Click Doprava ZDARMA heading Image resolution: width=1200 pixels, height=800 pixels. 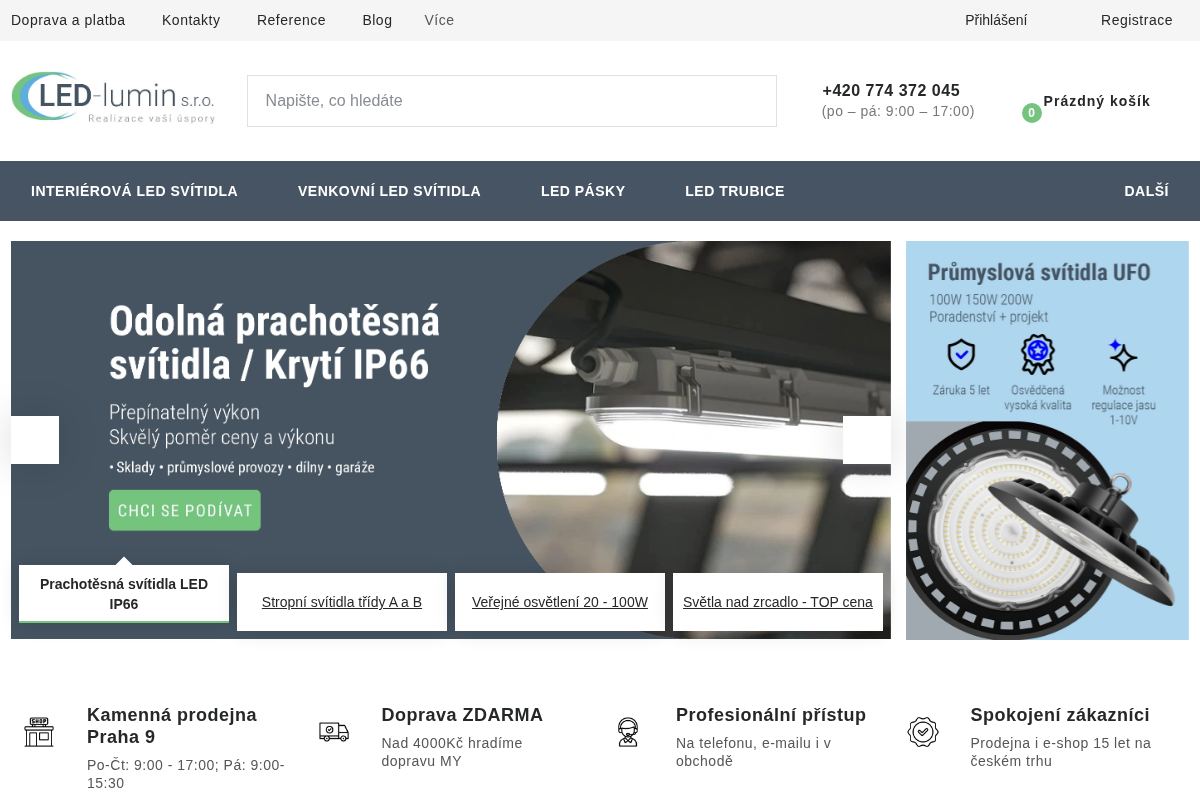click(462, 715)
